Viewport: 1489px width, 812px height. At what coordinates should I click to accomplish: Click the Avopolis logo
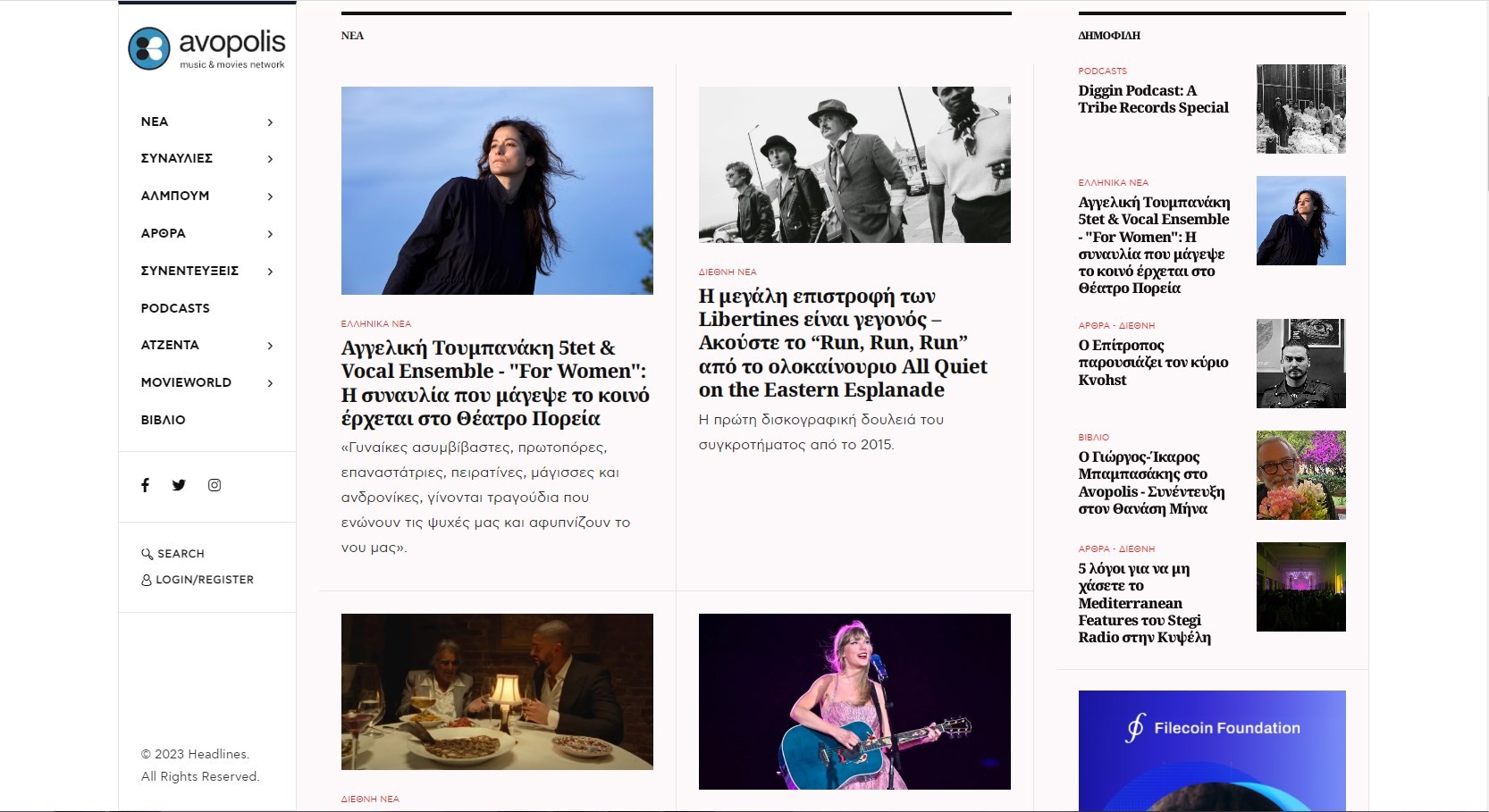click(206, 48)
